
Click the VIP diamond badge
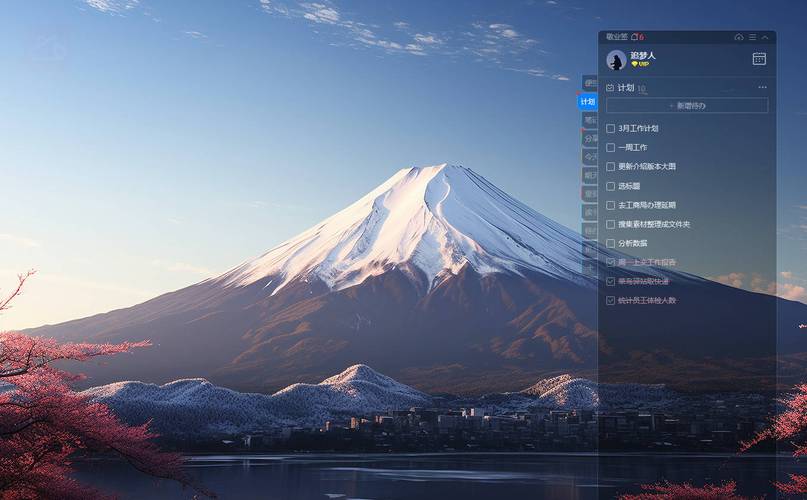[x=640, y=64]
